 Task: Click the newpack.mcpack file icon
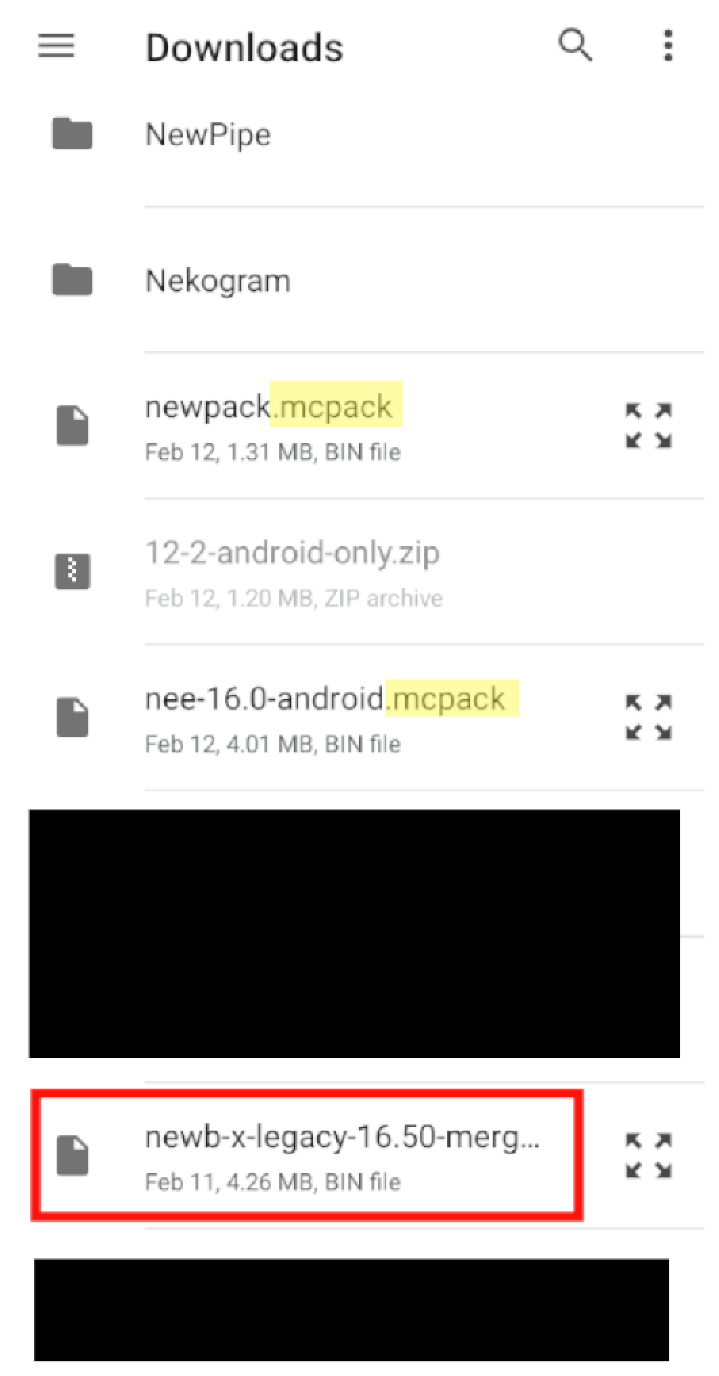pos(72,426)
